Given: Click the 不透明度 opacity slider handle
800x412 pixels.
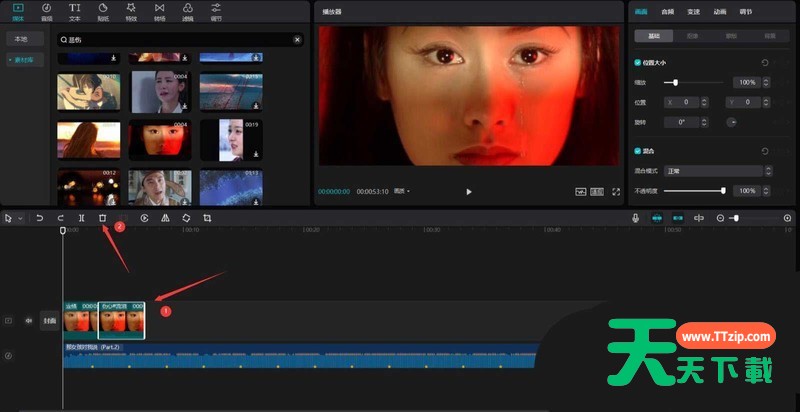Looking at the screenshot, I should (x=723, y=190).
